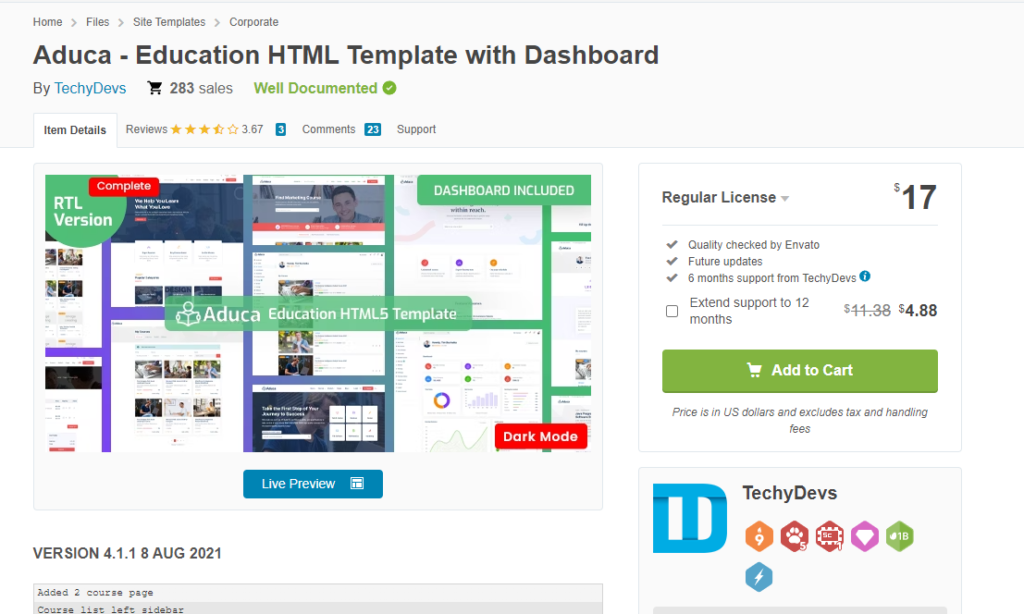
Task: Check the Extend support to 12 months box
Action: [x=672, y=311]
